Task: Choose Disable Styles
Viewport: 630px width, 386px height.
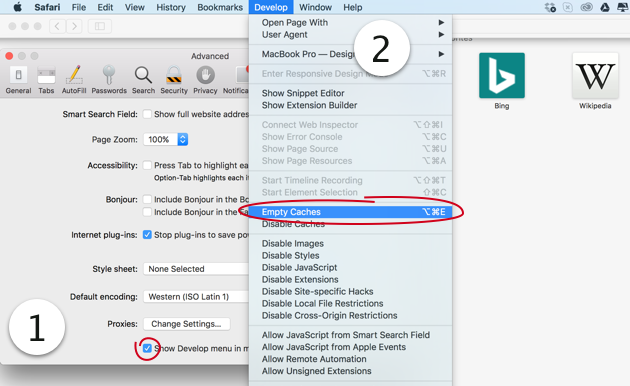Action: click(350, 255)
